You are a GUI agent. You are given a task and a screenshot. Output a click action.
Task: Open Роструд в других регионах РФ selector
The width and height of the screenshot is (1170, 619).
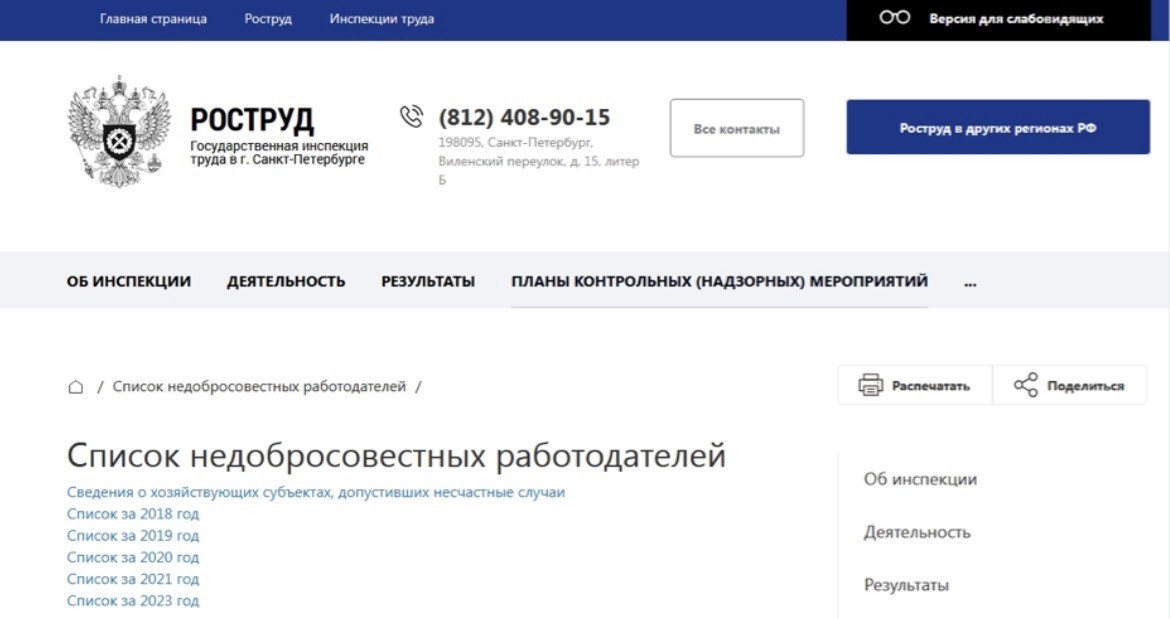click(x=998, y=128)
